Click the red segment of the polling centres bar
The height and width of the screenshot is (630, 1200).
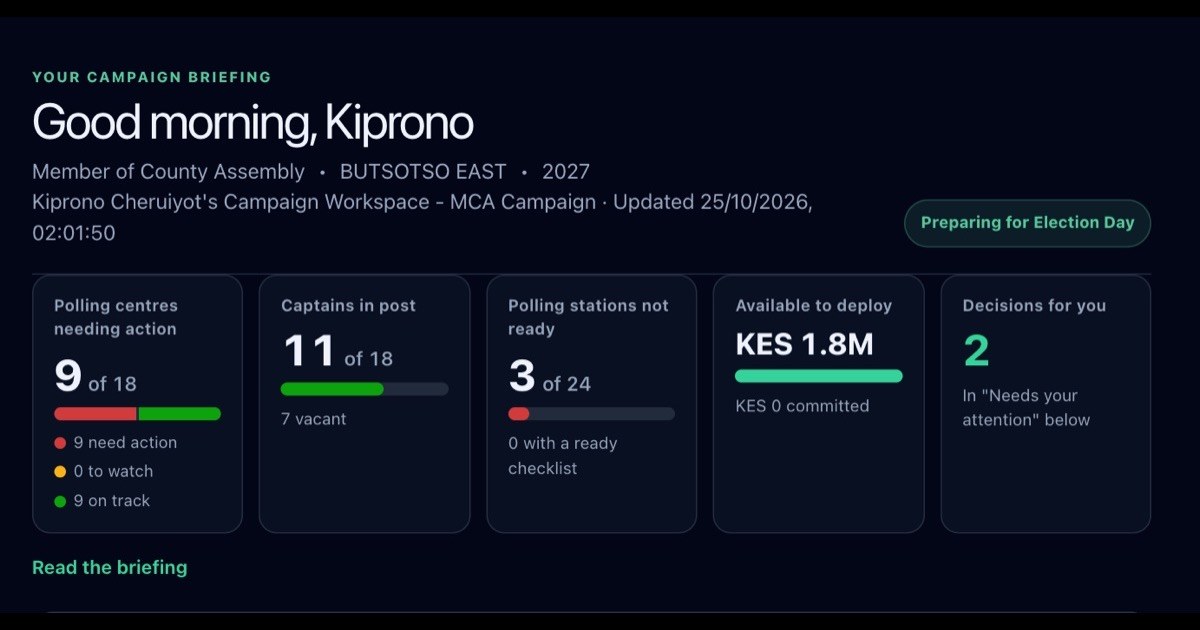(x=95, y=414)
